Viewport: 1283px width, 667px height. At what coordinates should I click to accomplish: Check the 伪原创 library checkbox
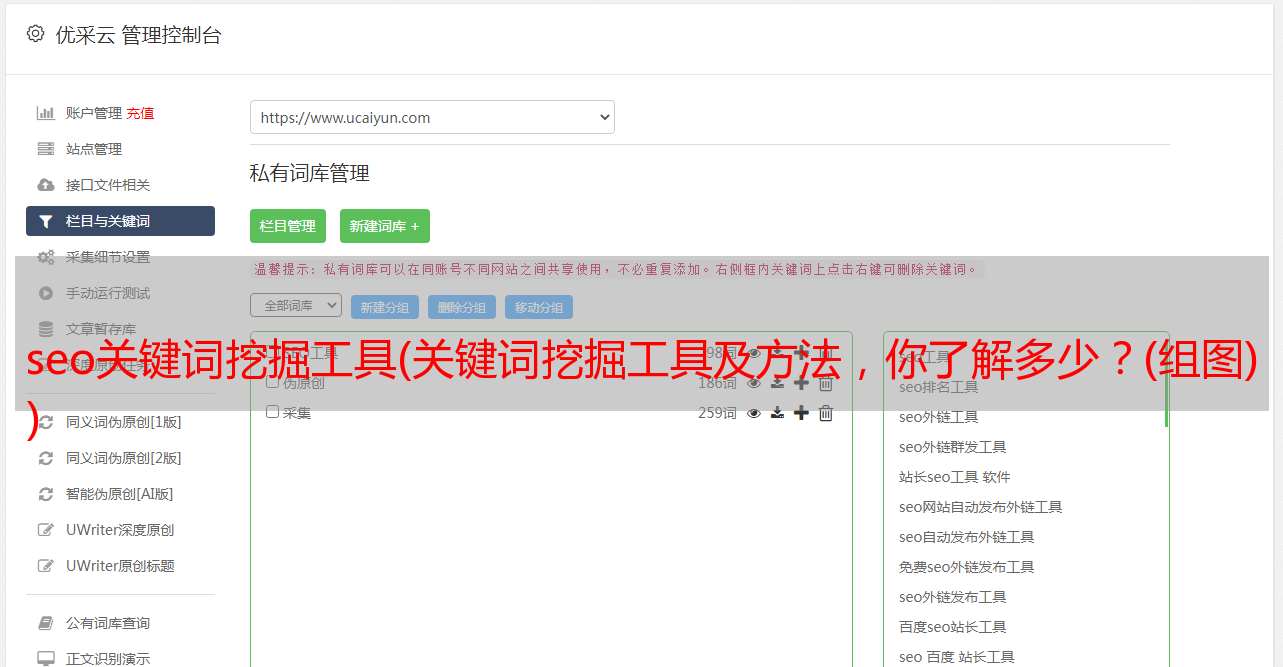tap(272, 382)
